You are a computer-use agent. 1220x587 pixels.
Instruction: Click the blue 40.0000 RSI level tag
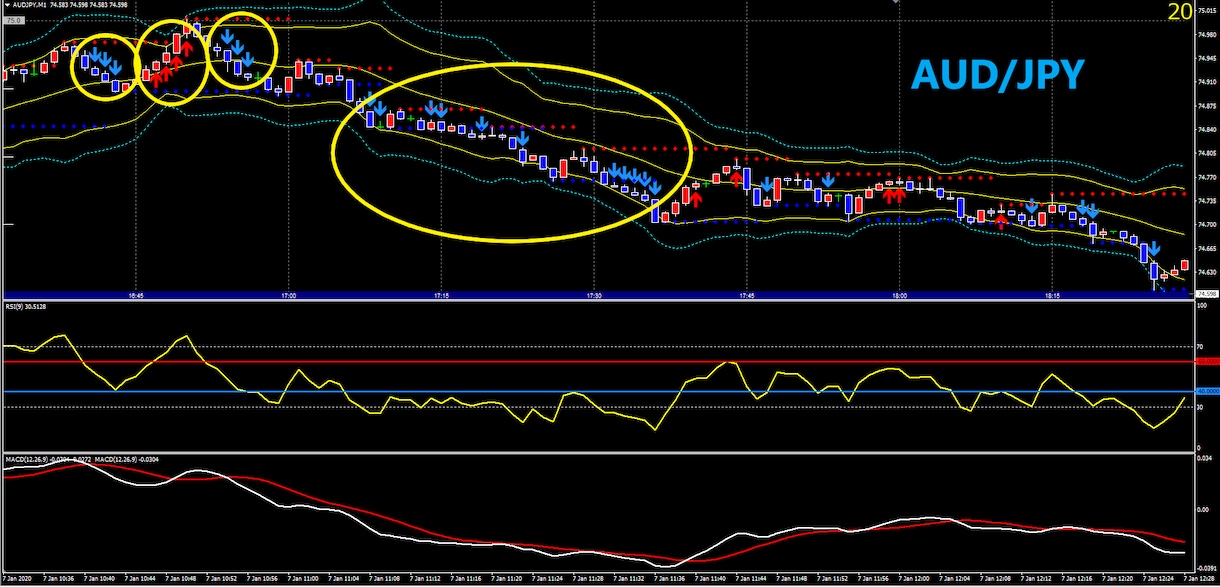click(x=1207, y=391)
